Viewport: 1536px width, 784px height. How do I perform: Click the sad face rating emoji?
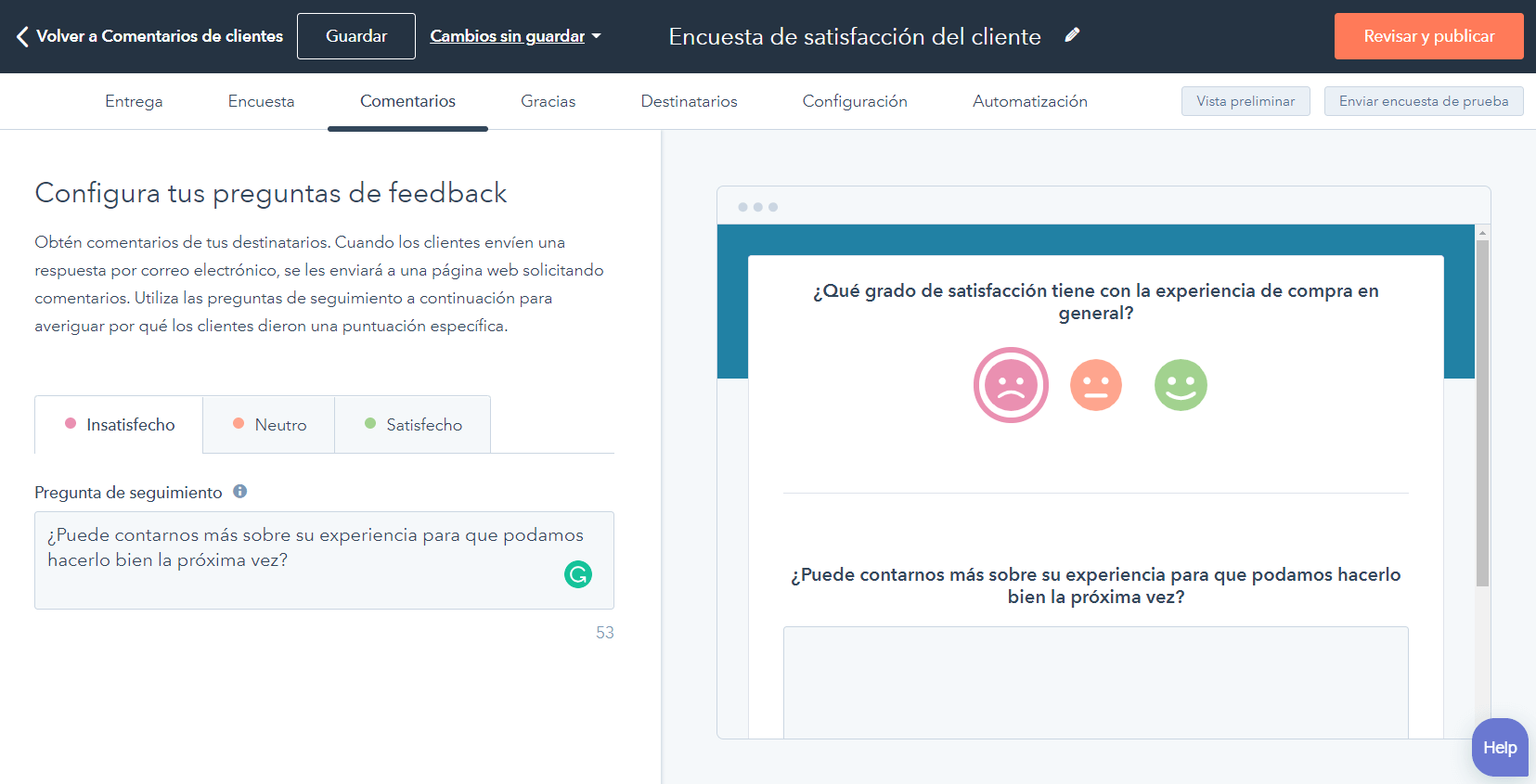tap(1011, 385)
